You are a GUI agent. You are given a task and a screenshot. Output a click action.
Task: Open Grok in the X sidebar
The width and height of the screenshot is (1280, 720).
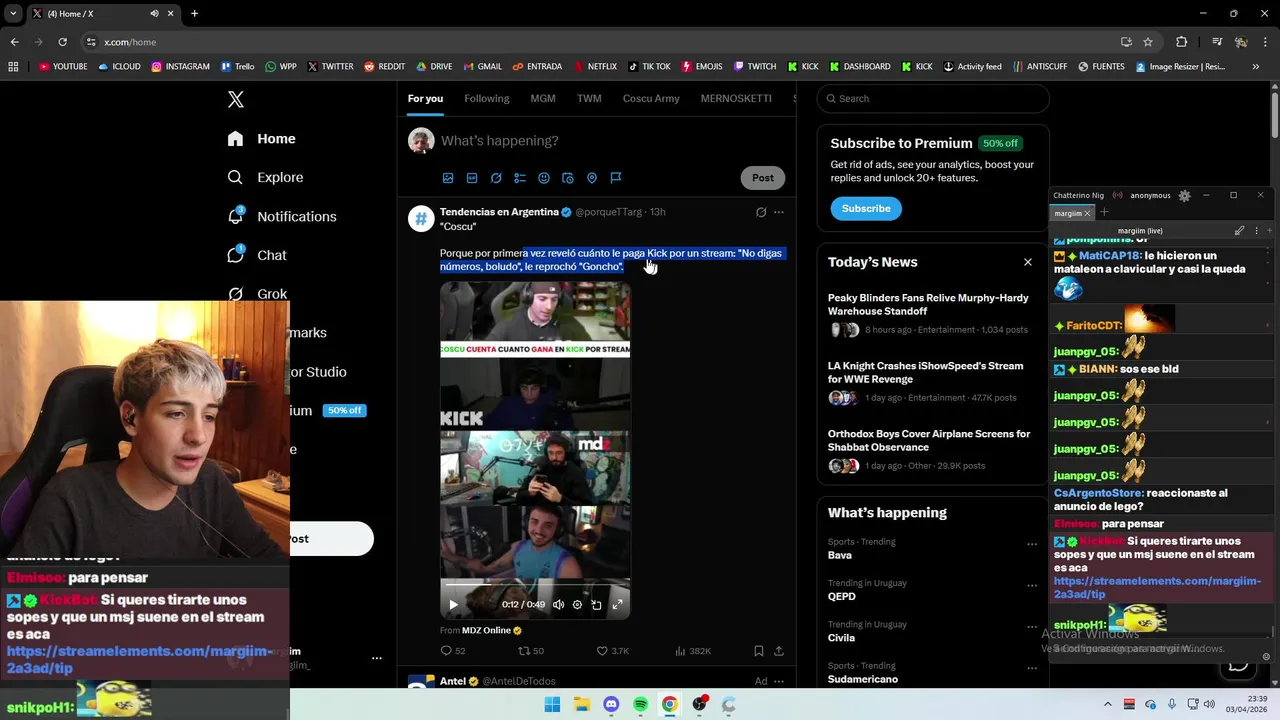point(257,293)
